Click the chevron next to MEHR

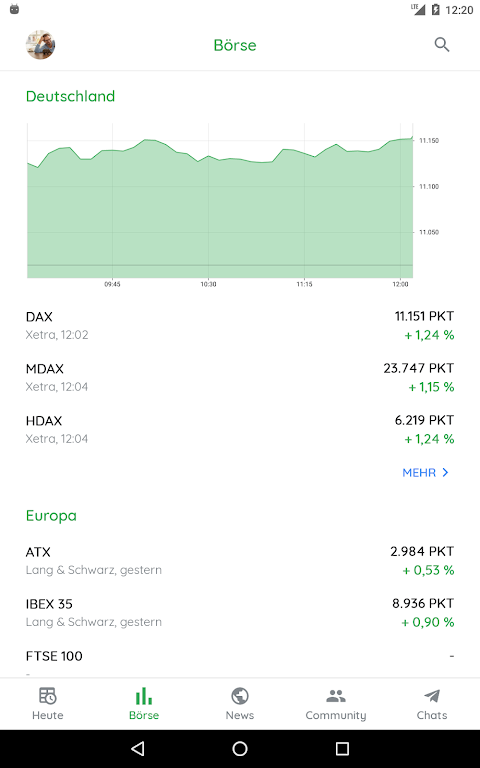pyautogui.click(x=445, y=473)
